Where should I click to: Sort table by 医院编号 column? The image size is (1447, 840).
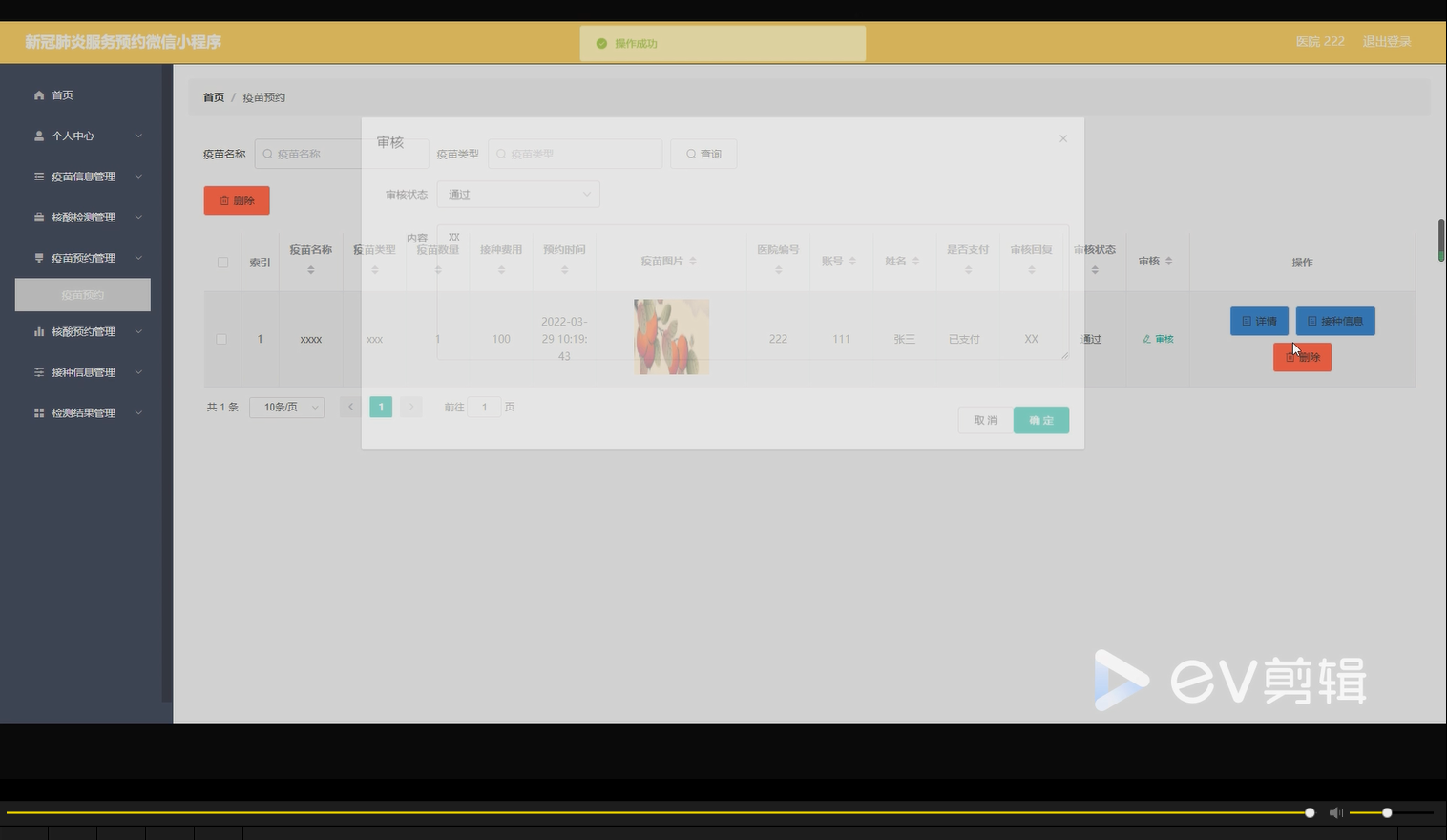tap(778, 270)
